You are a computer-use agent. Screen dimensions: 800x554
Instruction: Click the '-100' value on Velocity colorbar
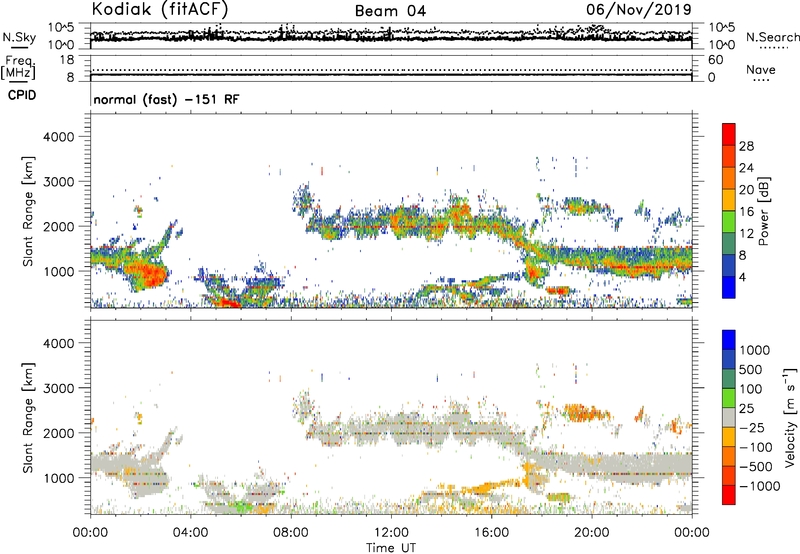coord(755,447)
